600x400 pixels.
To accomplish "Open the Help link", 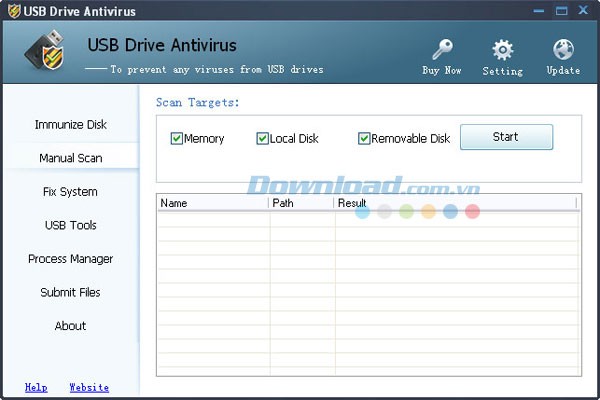I will point(36,387).
